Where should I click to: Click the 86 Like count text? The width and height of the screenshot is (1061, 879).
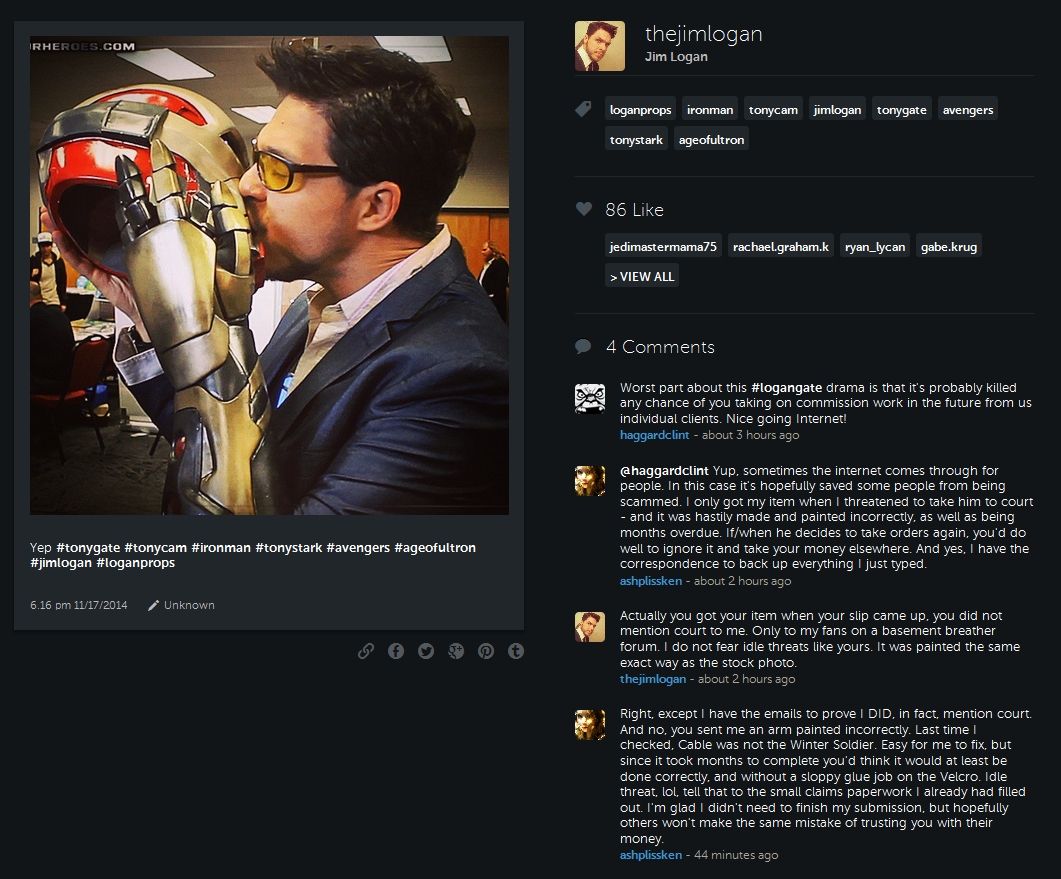634,210
